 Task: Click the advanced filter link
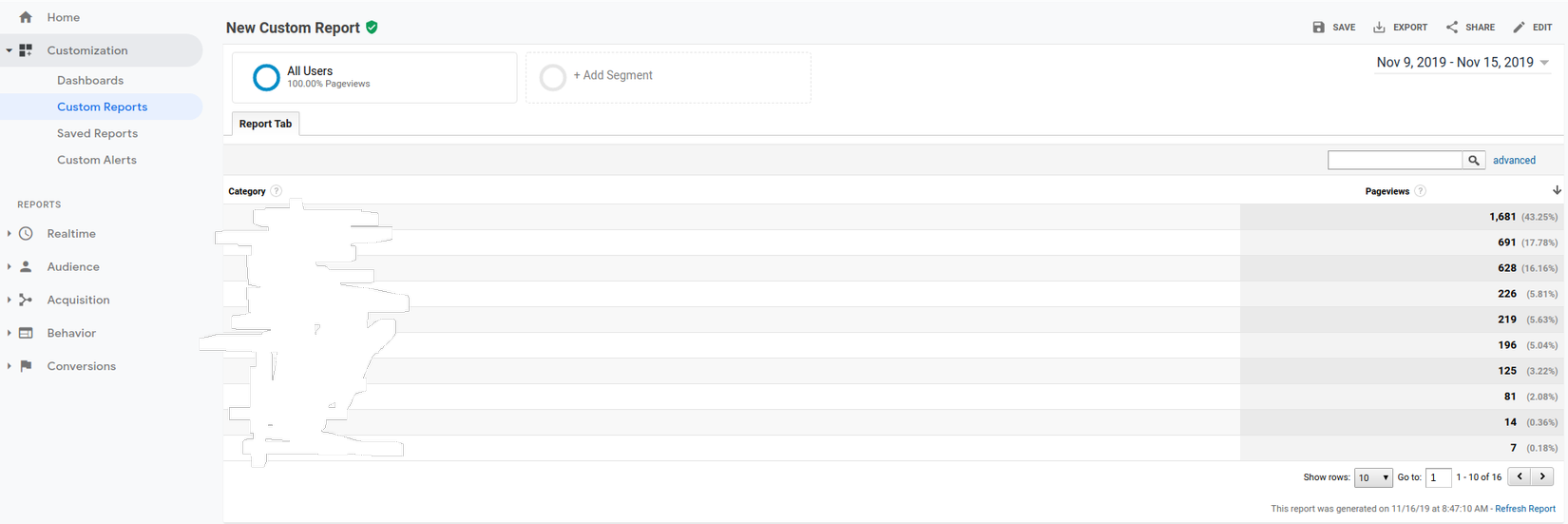click(x=1514, y=161)
